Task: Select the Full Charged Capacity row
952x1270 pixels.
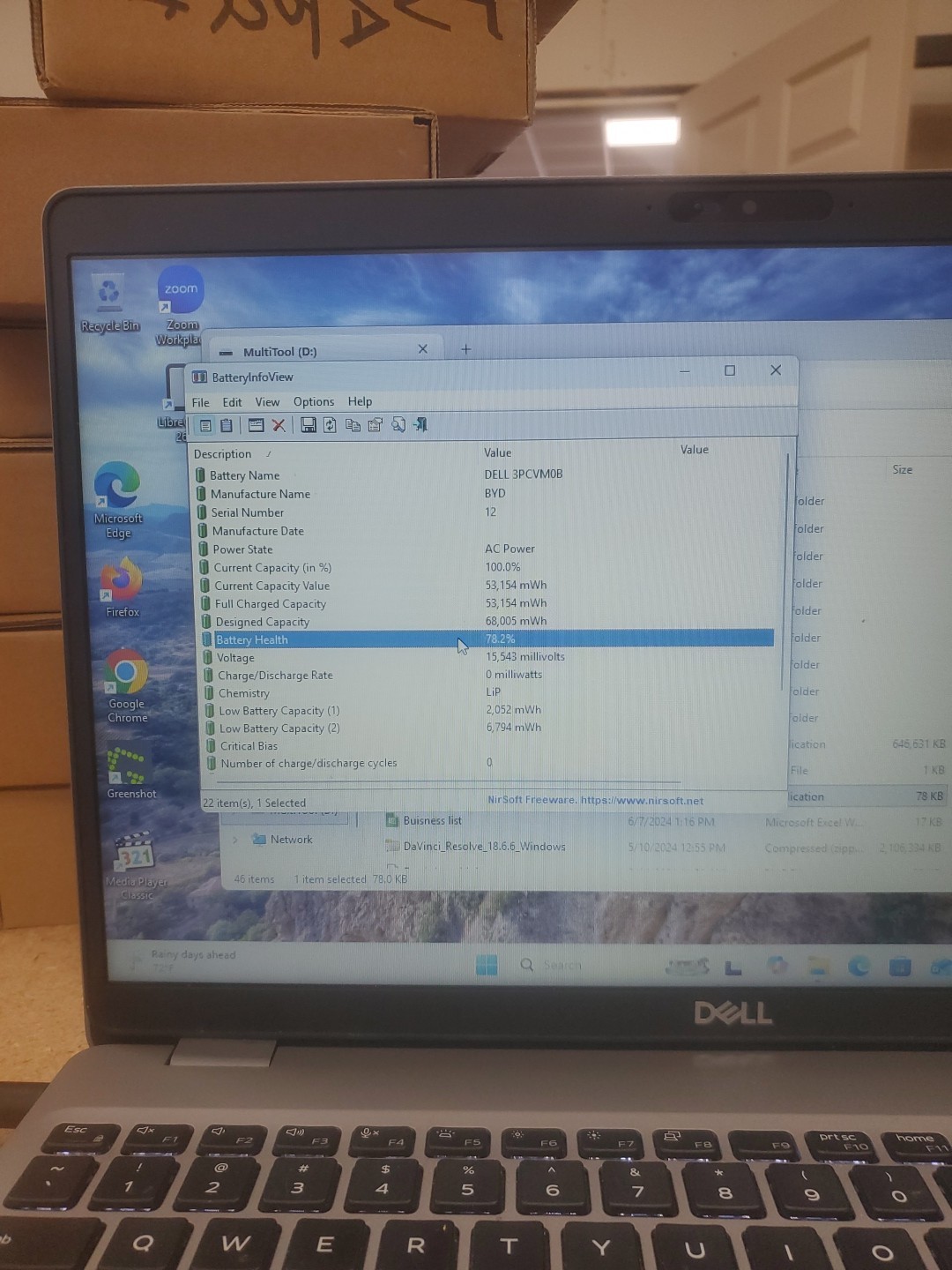Action: coord(485,603)
